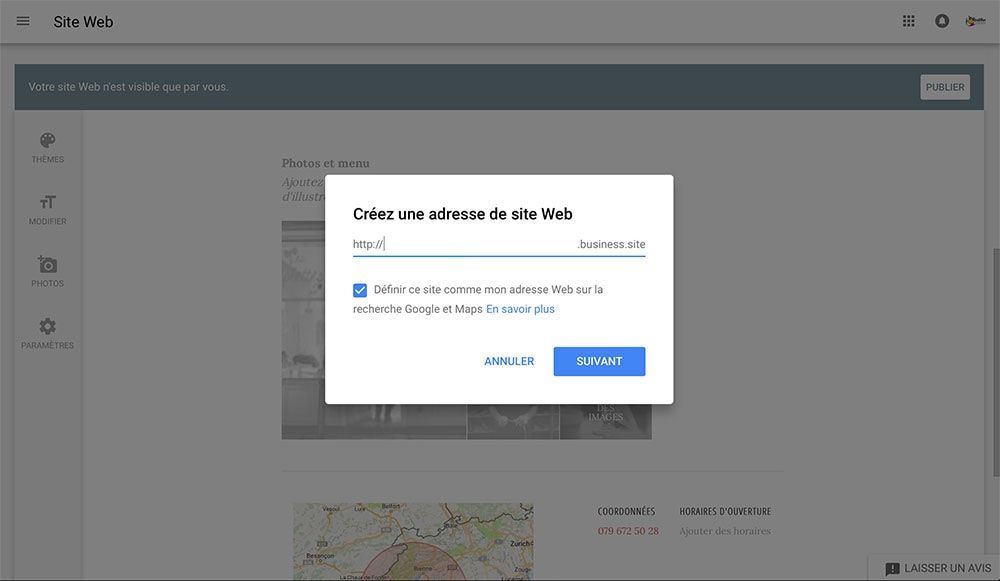Open the hamburger main menu
The image size is (1000, 581).
23,21
